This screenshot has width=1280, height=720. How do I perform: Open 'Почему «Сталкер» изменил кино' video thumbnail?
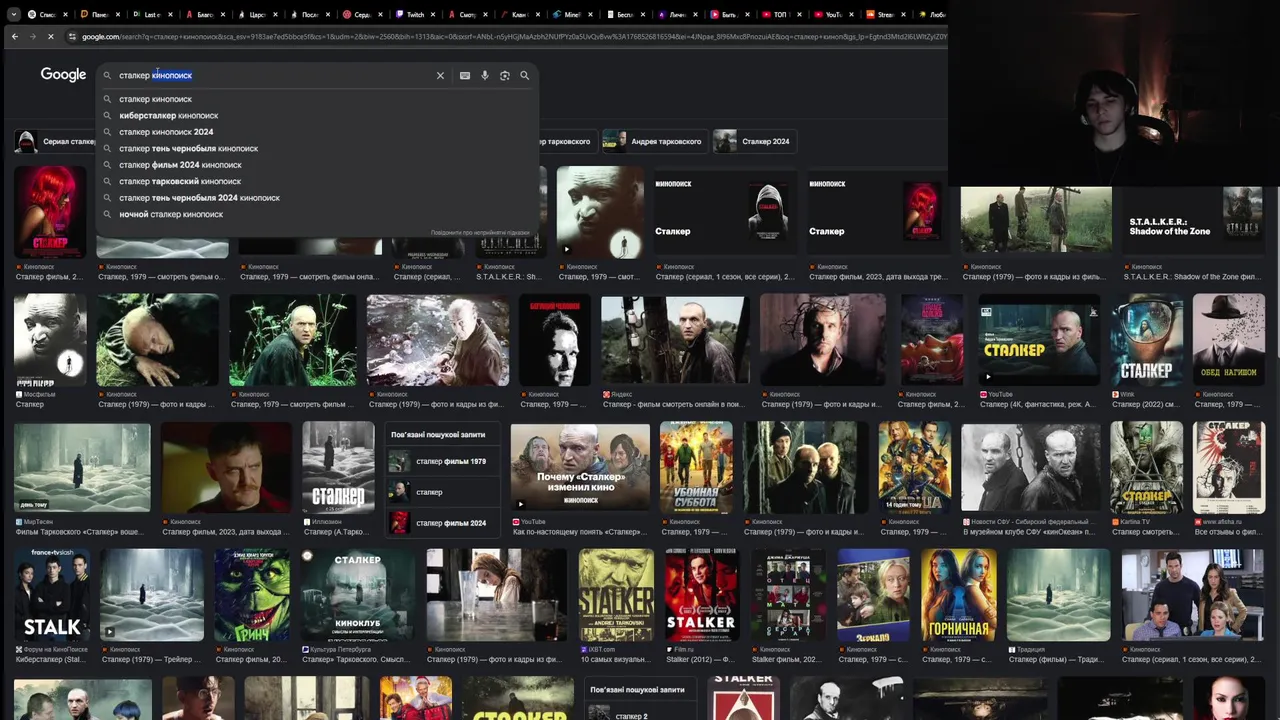coord(580,467)
